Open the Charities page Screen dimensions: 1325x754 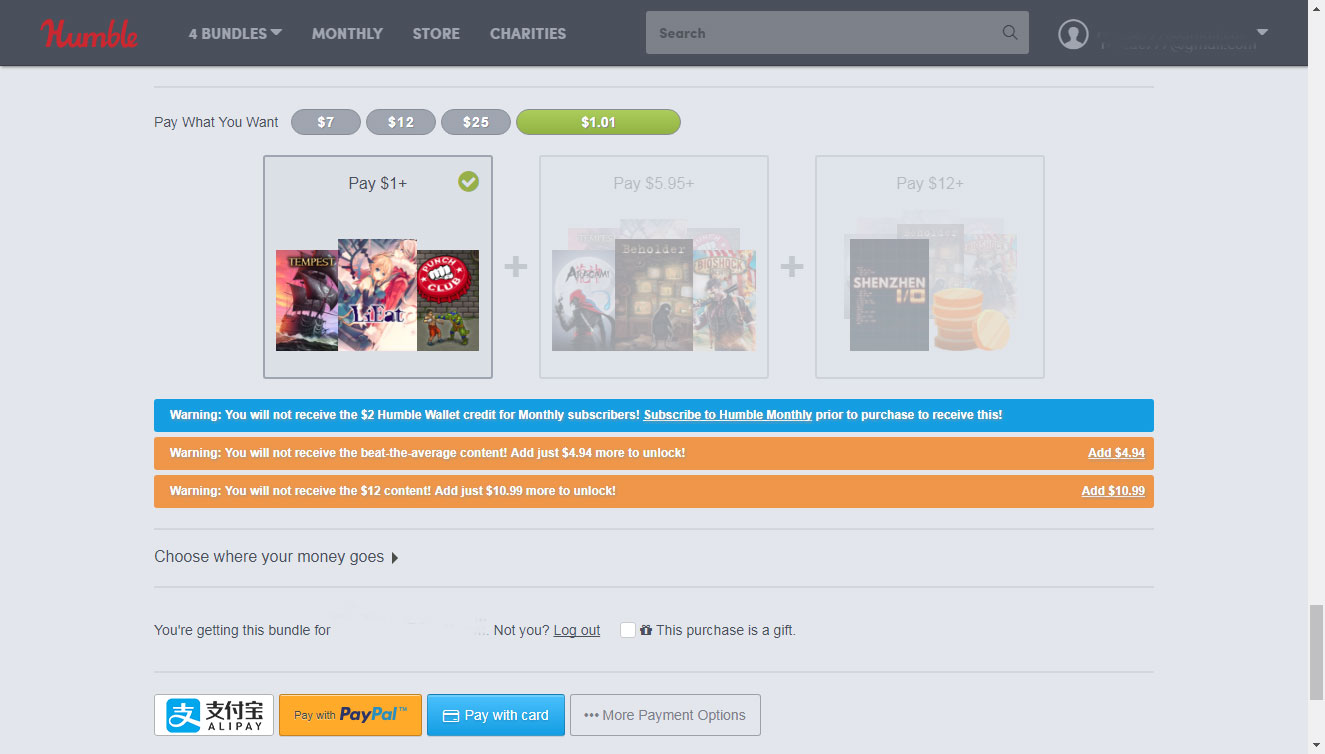pyautogui.click(x=528, y=33)
